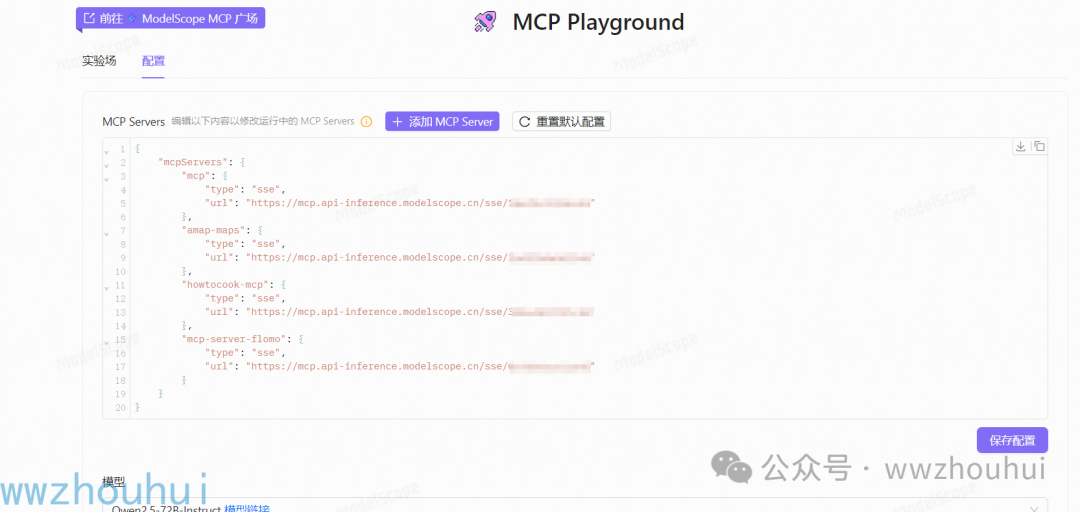
Task: Click the "sse" value on line 4
Action: (267, 190)
